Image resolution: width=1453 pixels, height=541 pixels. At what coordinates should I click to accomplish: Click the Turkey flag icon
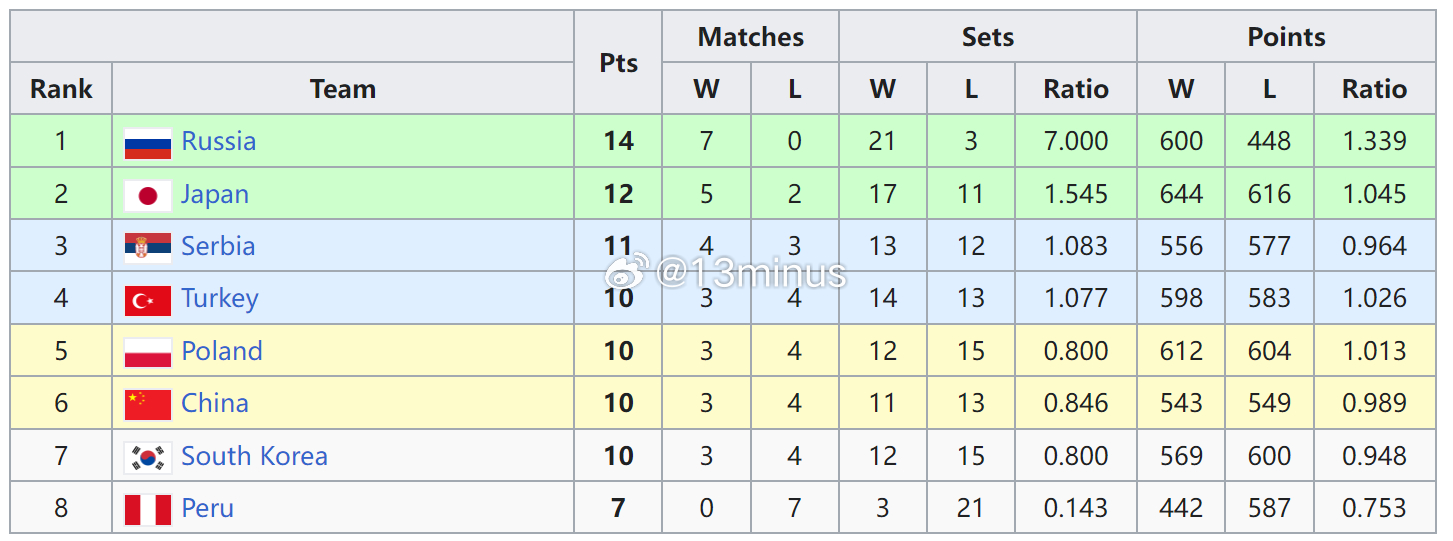tap(147, 299)
